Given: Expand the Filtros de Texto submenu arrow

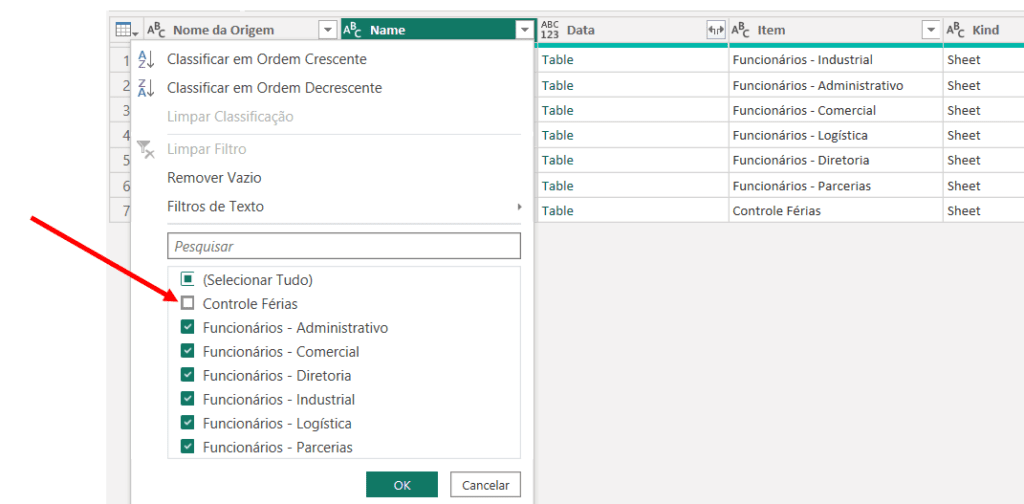Looking at the screenshot, I should tap(519, 207).
